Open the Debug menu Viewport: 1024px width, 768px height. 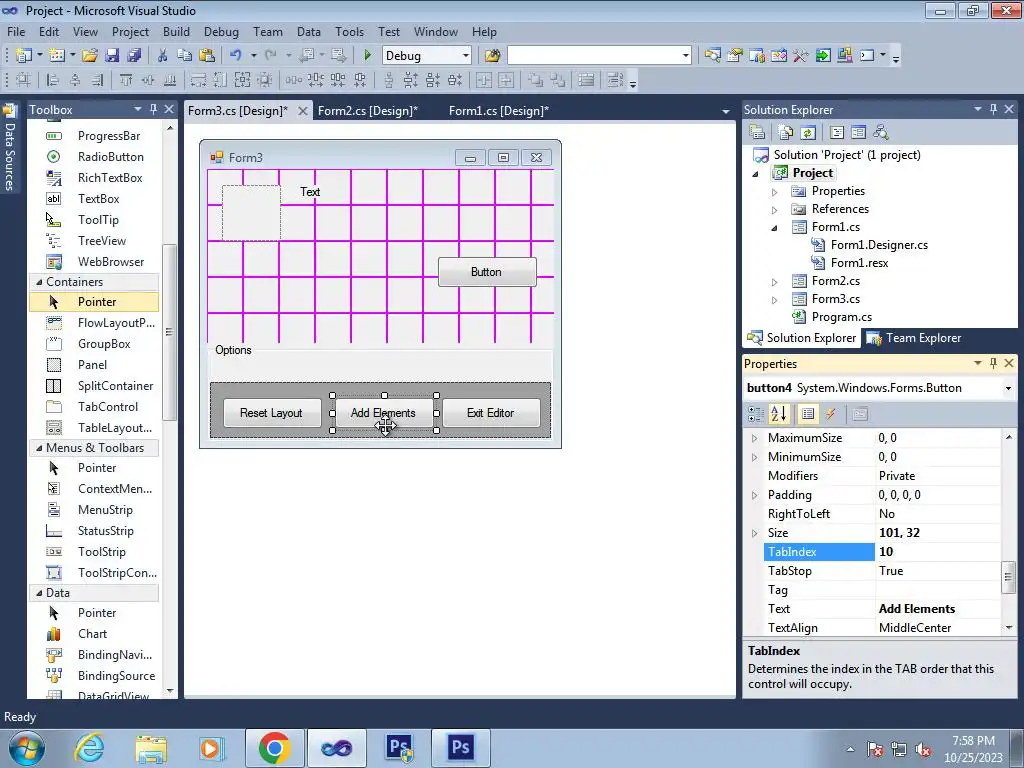pyautogui.click(x=221, y=31)
